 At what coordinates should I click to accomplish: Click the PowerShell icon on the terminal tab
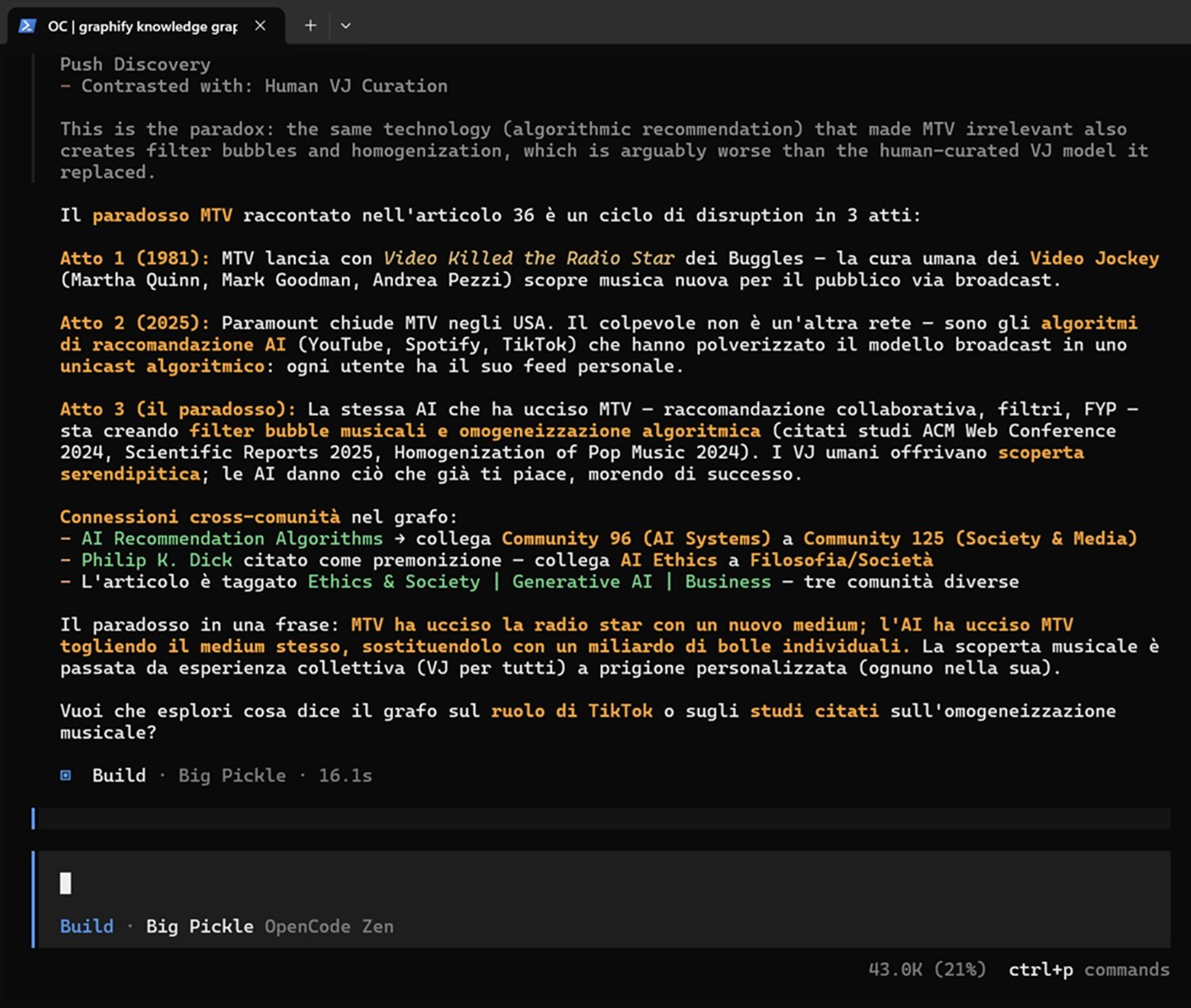point(27,26)
